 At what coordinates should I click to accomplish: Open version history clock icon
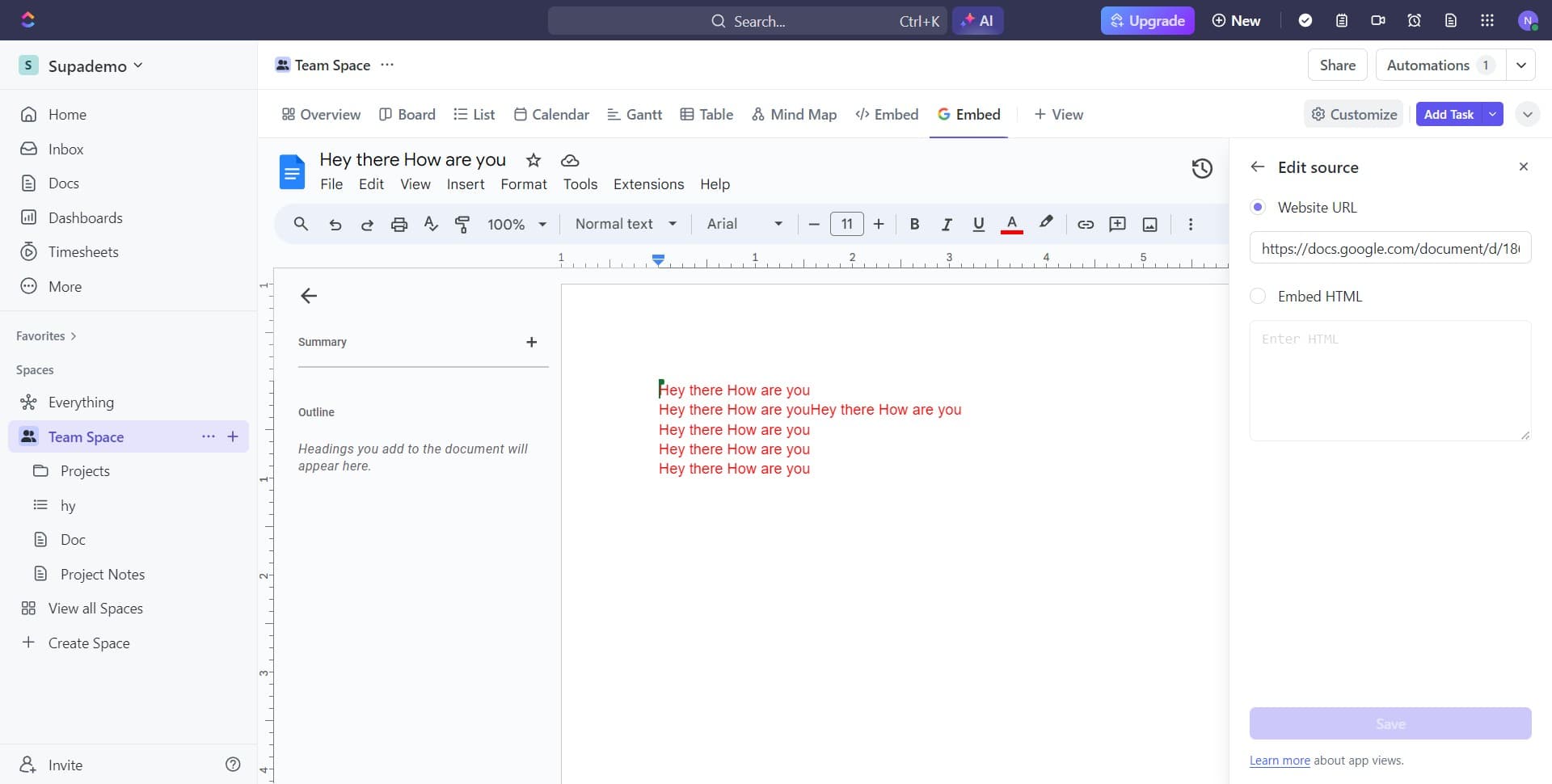1202,168
